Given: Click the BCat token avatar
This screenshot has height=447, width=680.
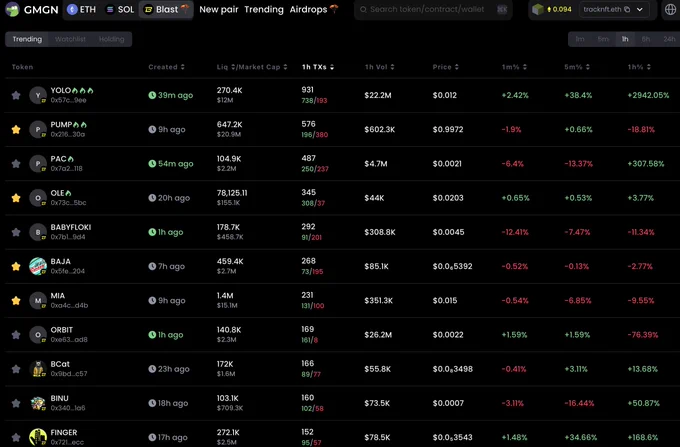Looking at the screenshot, I should click(x=38, y=369).
